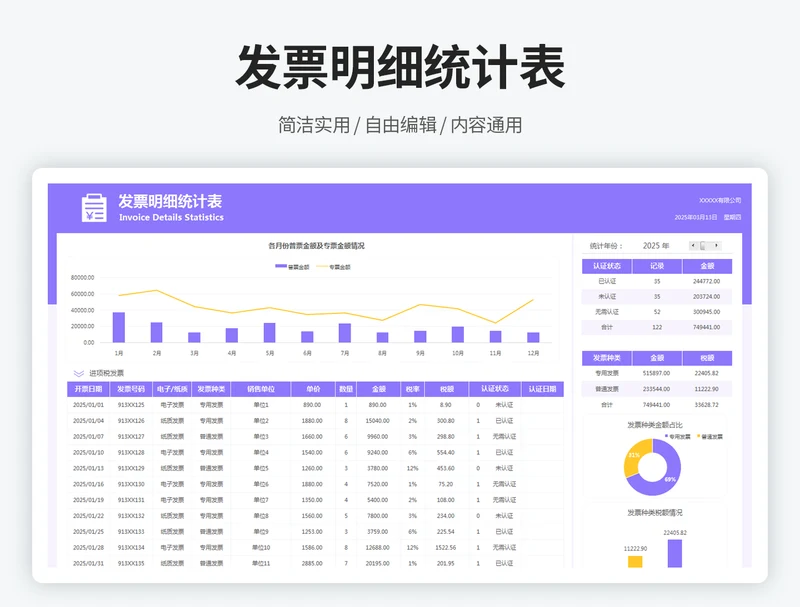Click the 认证状态 header in the invoice table
The image size is (800, 607).
[495, 389]
